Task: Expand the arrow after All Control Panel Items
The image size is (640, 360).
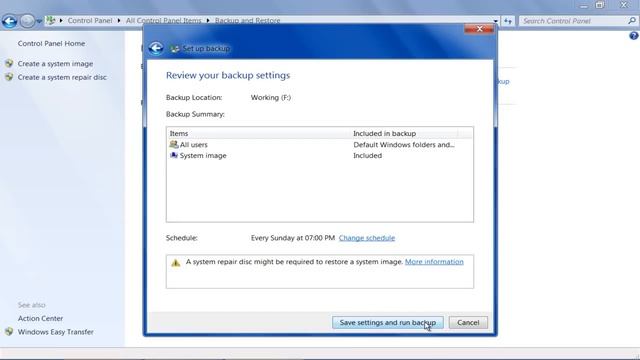Action: (208, 20)
